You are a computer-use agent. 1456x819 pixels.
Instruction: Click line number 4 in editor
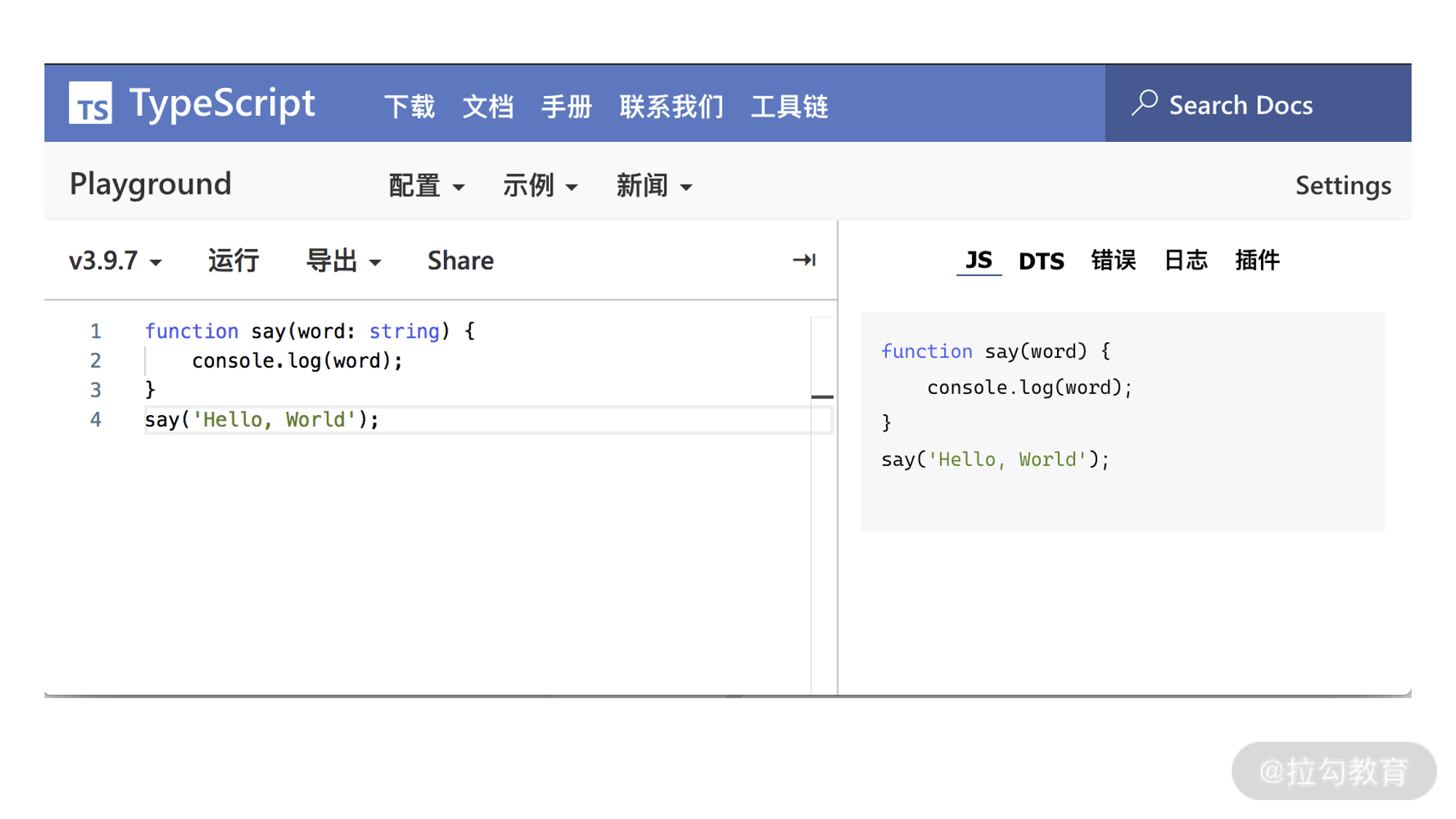[x=95, y=419]
